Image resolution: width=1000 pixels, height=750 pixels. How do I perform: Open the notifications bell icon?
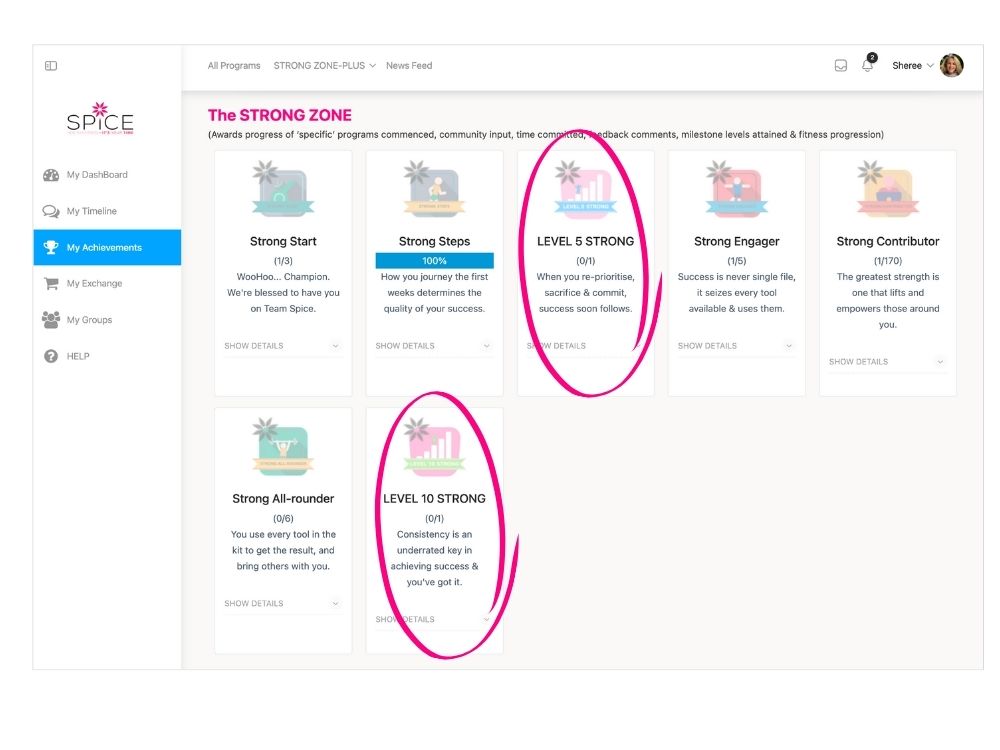pos(867,66)
